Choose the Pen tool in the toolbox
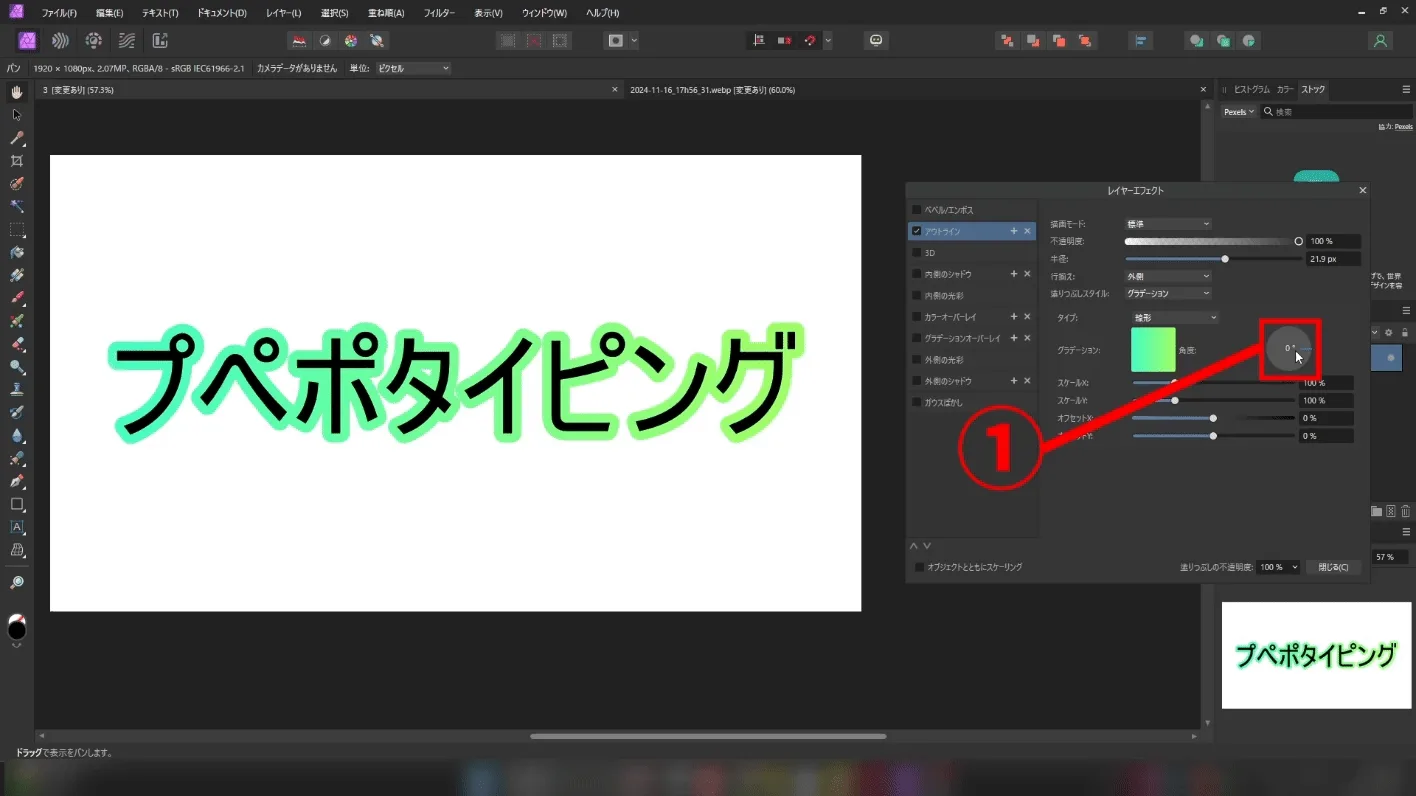 pos(17,481)
